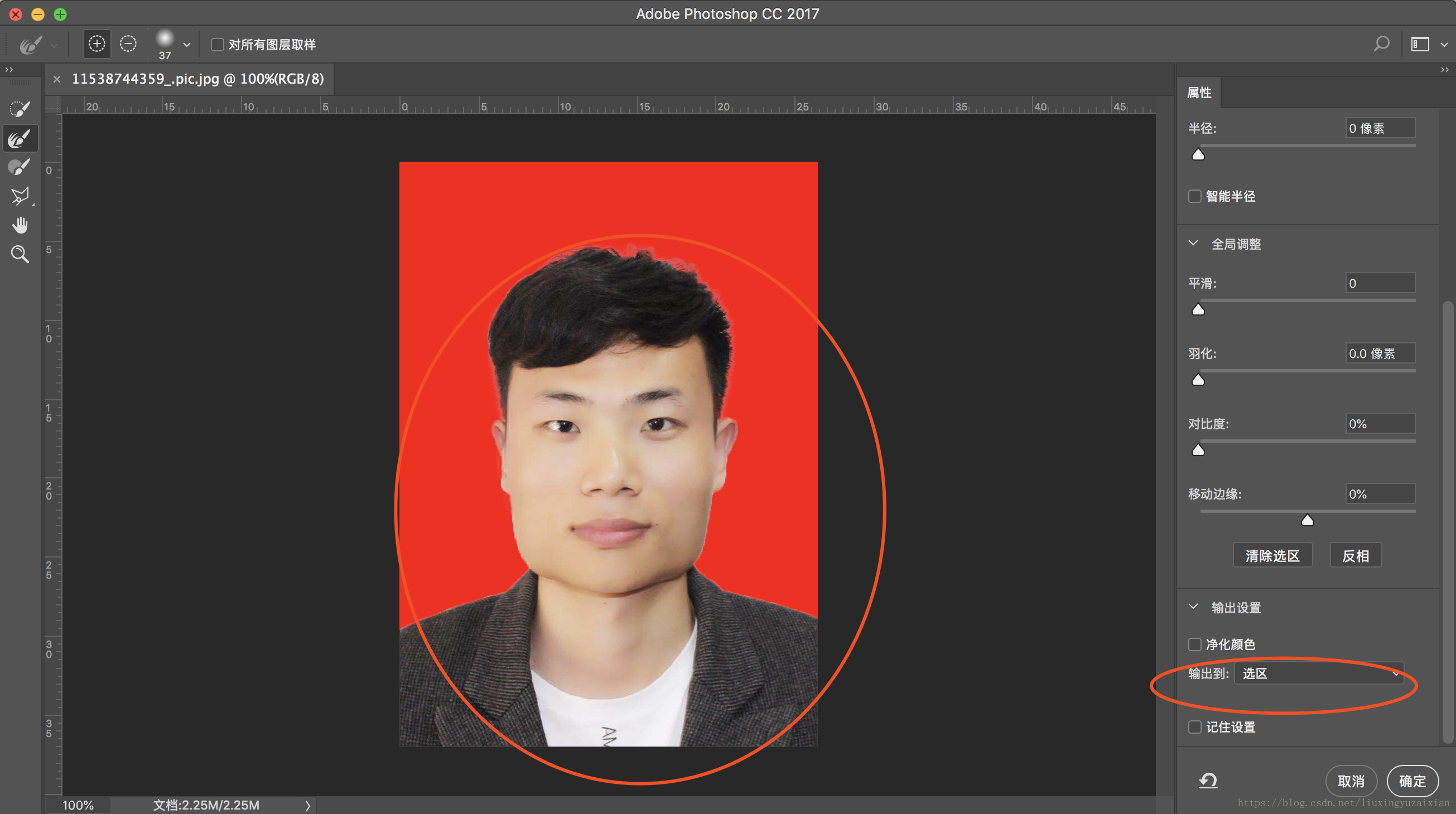
Task: Click the reset workspace arrow icon
Action: tap(1208, 781)
